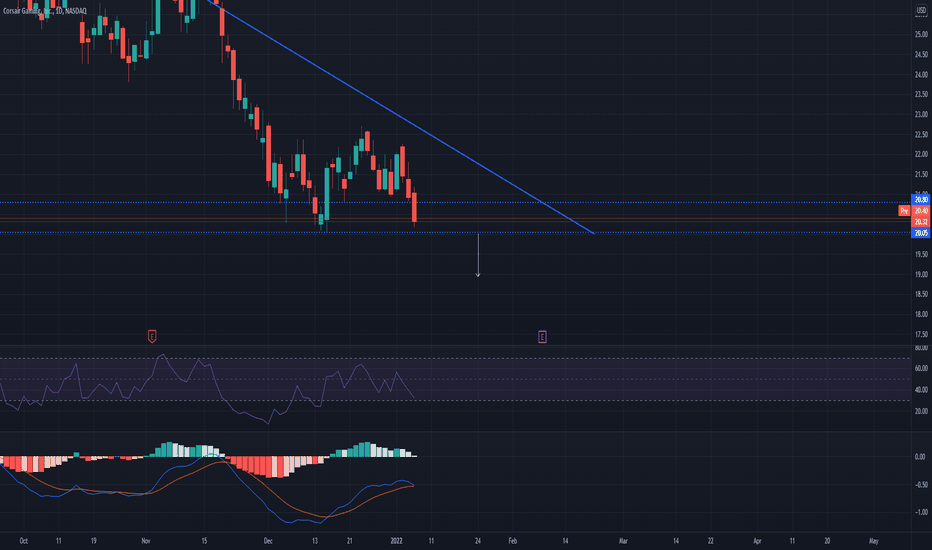Click the red past earnings E marker
The image size is (932, 550).
(152, 337)
